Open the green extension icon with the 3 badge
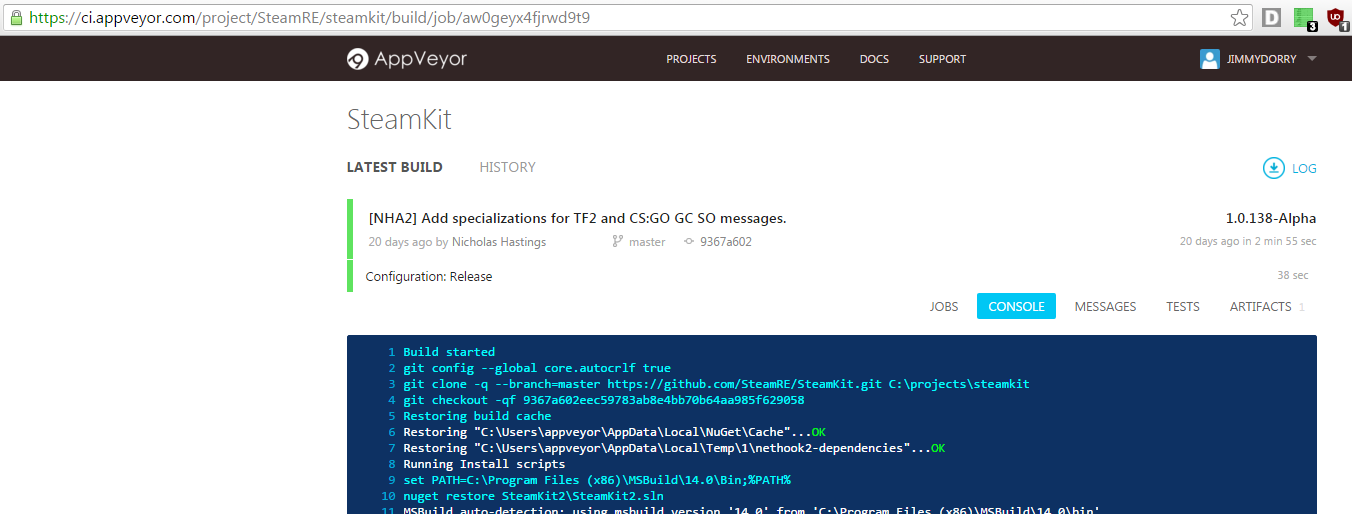This screenshot has height=514, width=1352. [x=1304, y=18]
